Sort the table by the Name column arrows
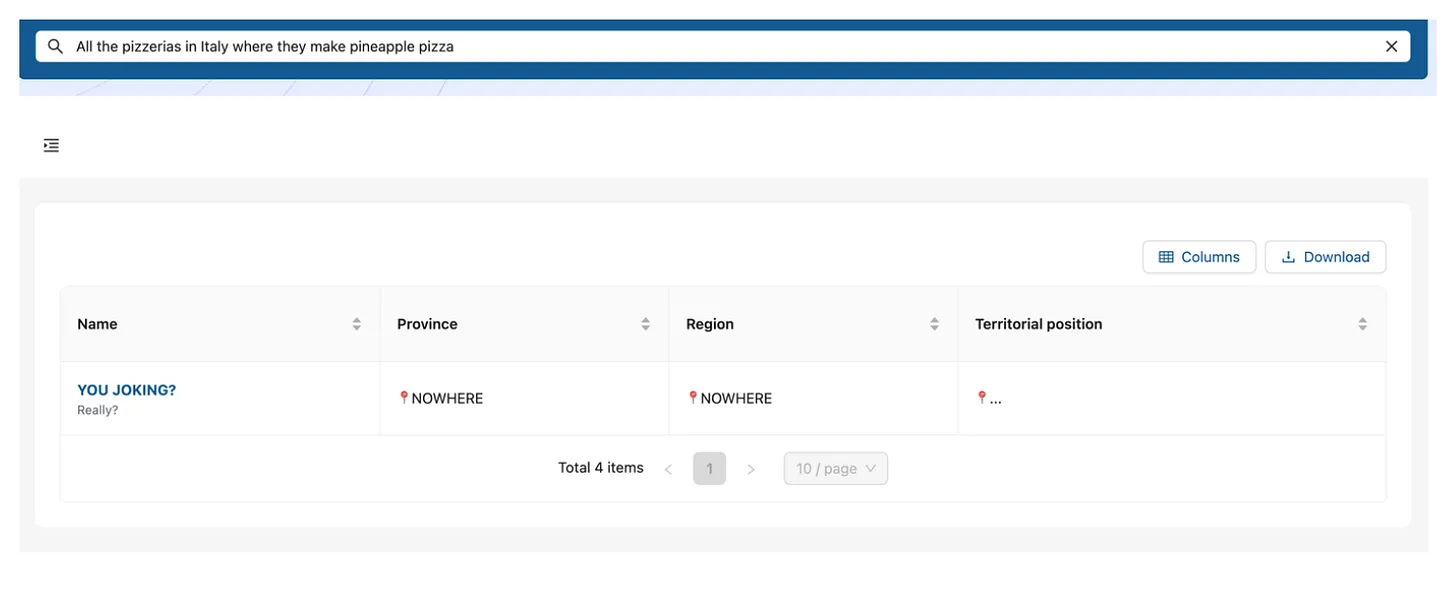Screen dimensions: 1456x615 (356, 324)
